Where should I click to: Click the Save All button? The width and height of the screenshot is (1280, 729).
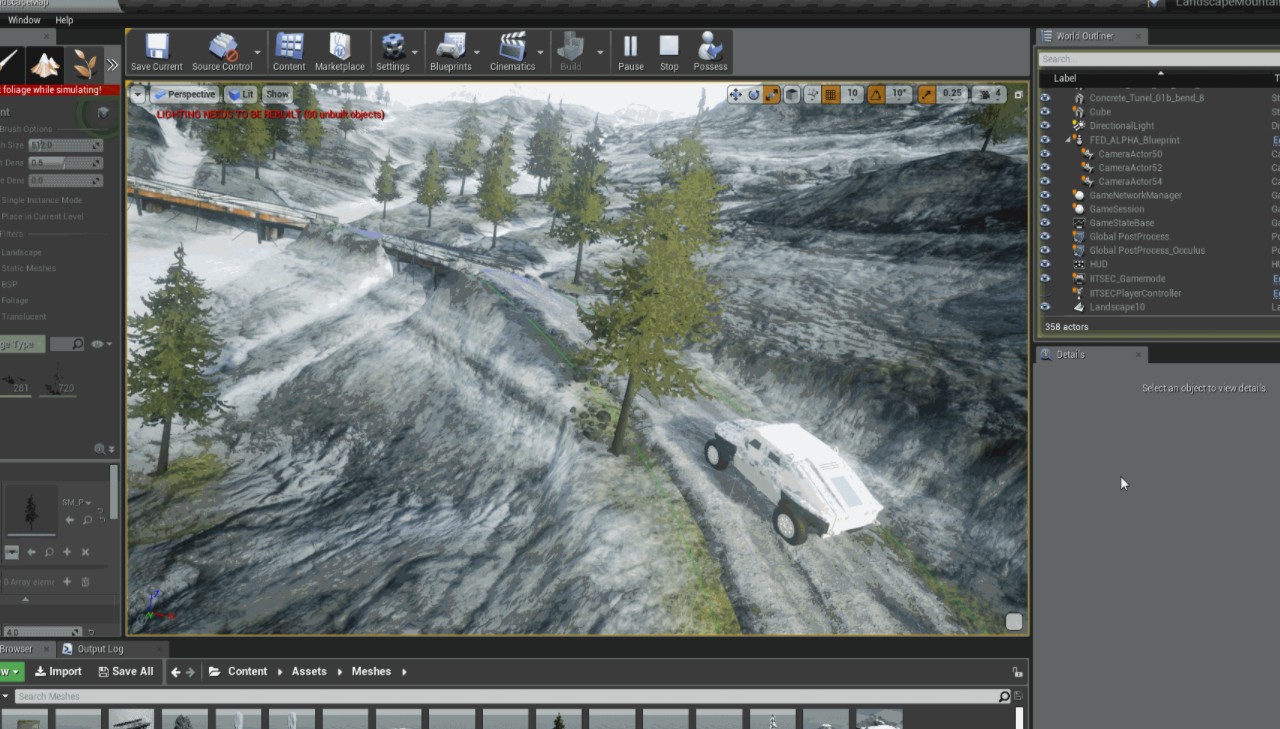pyautogui.click(x=125, y=671)
